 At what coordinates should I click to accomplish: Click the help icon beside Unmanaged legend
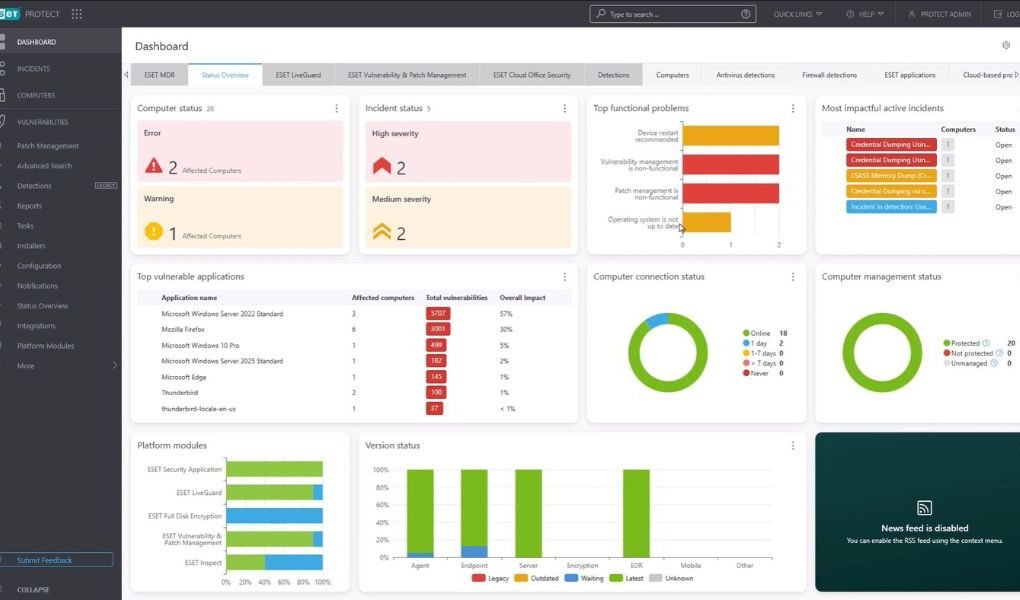[x=994, y=363]
